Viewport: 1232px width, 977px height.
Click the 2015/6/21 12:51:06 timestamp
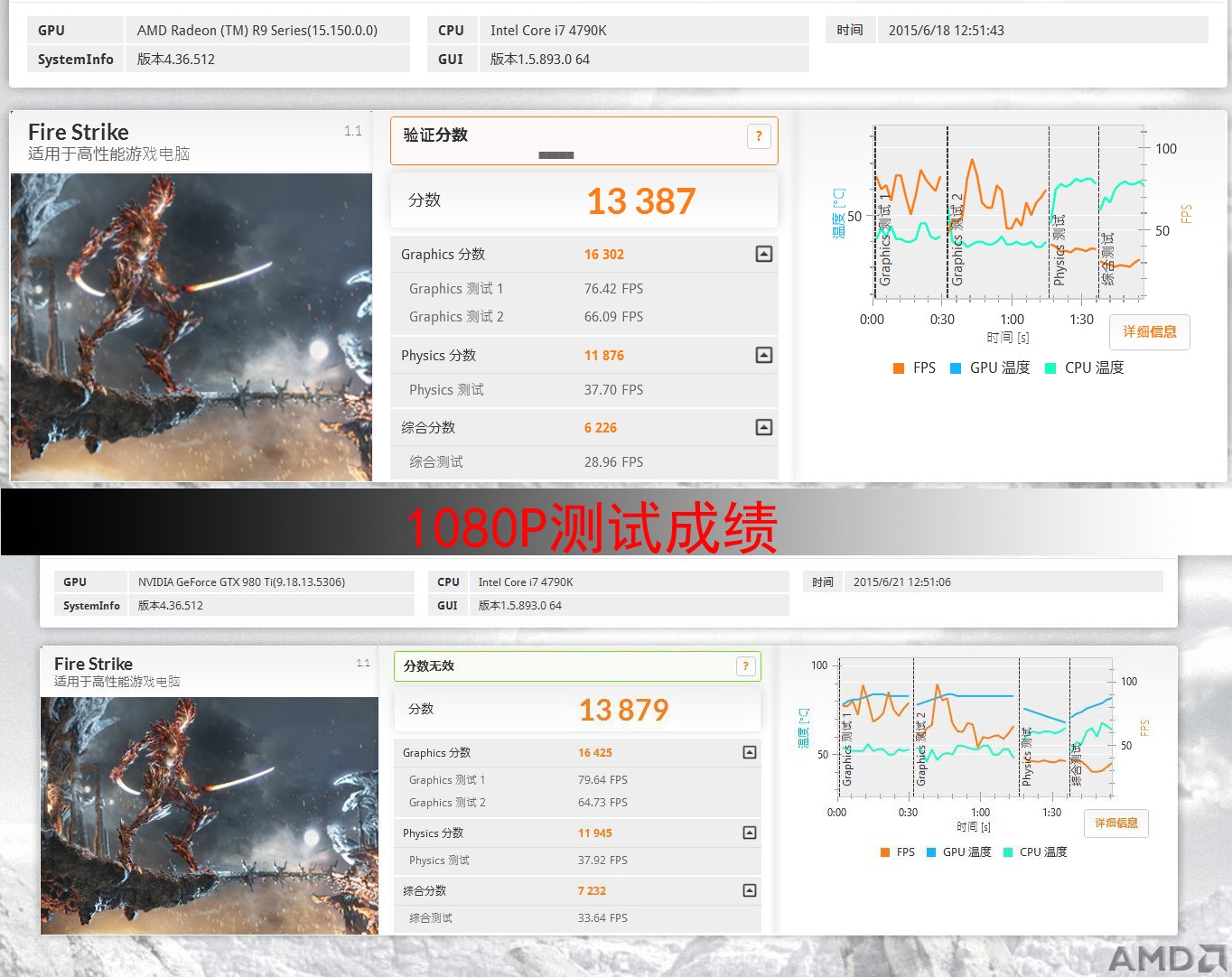[x=902, y=582]
